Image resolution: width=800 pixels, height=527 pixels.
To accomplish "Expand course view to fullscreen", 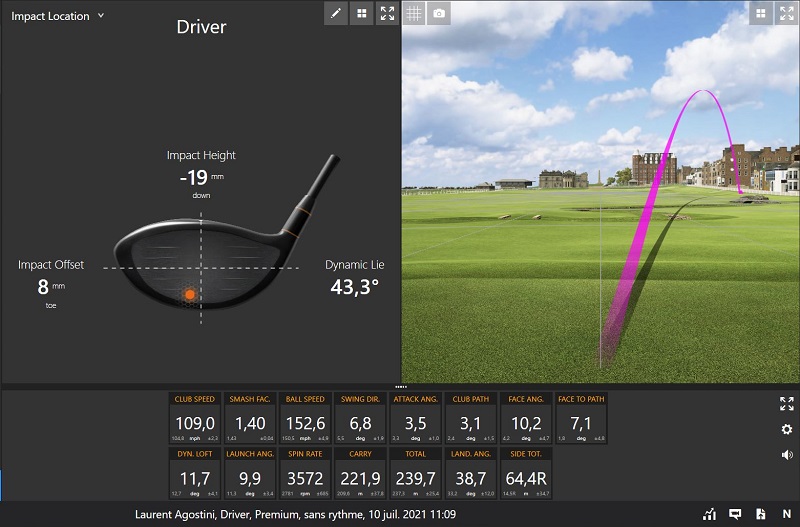I will (787, 13).
